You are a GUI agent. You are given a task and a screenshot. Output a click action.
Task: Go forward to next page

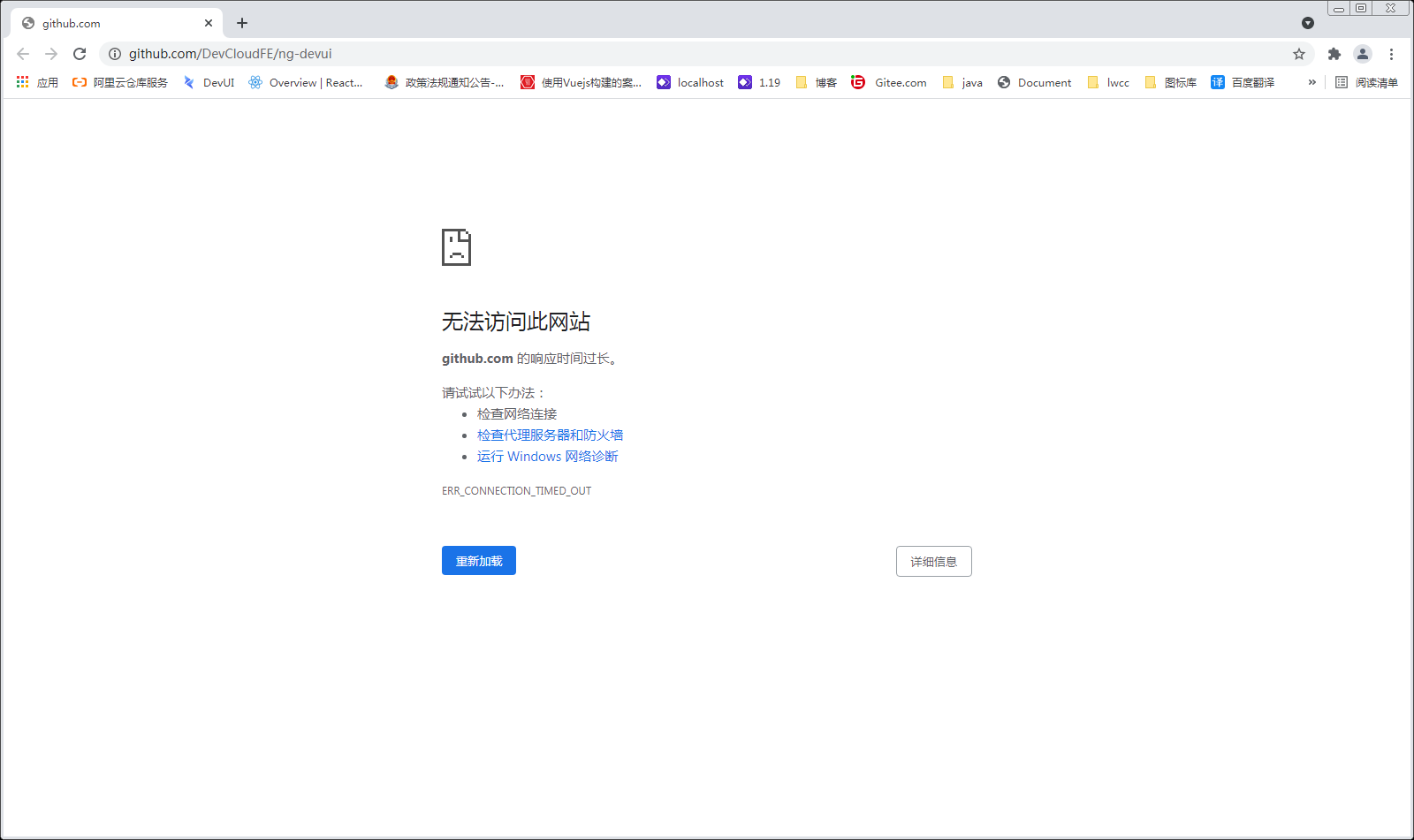tap(51, 54)
